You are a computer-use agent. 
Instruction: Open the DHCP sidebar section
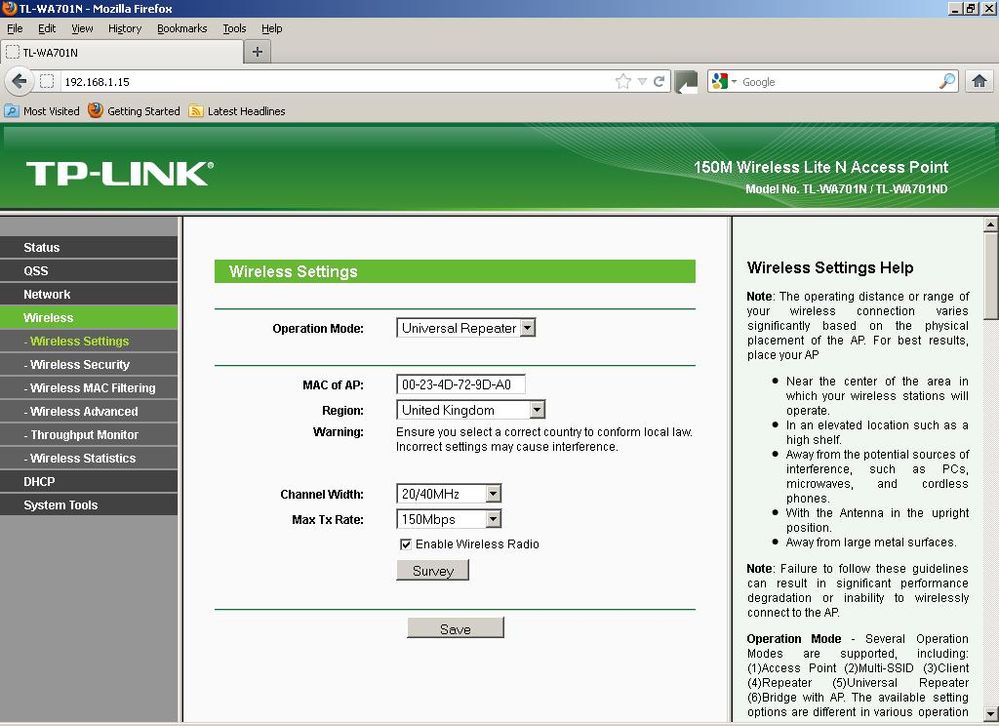89,481
